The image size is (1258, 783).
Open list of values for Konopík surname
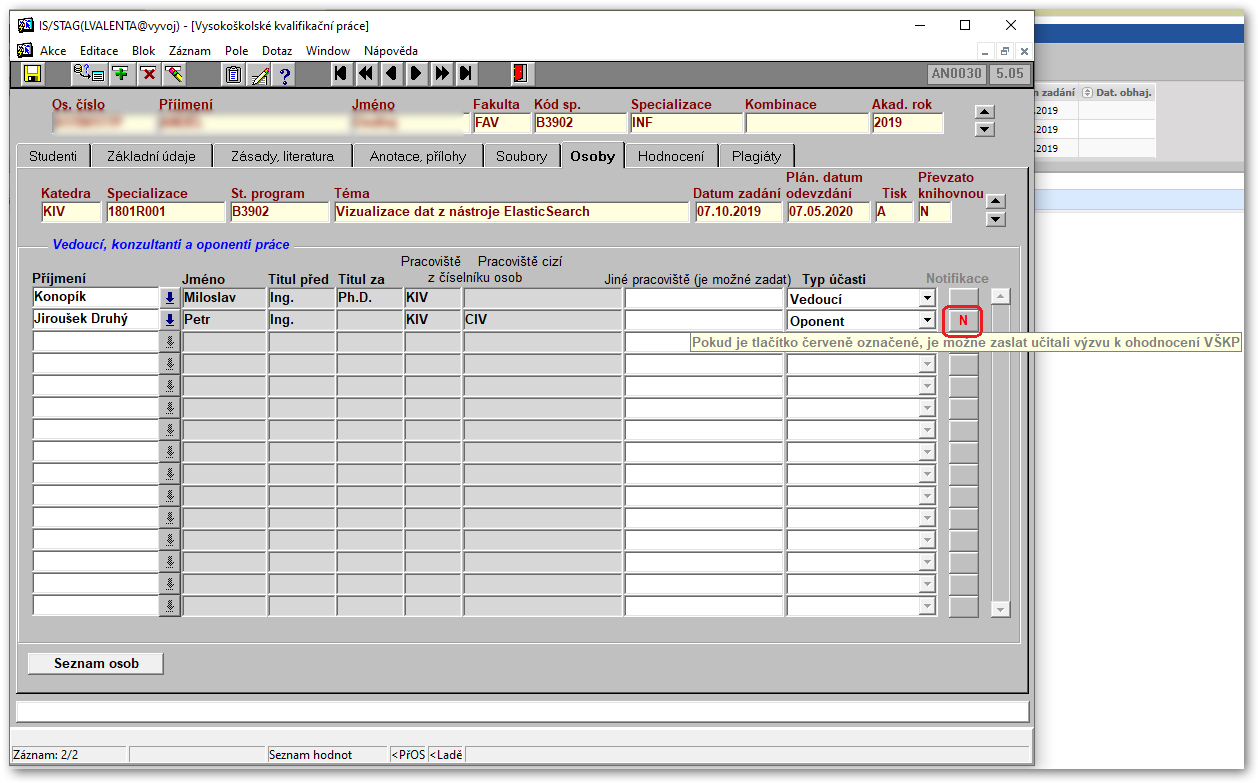pyautogui.click(x=170, y=298)
